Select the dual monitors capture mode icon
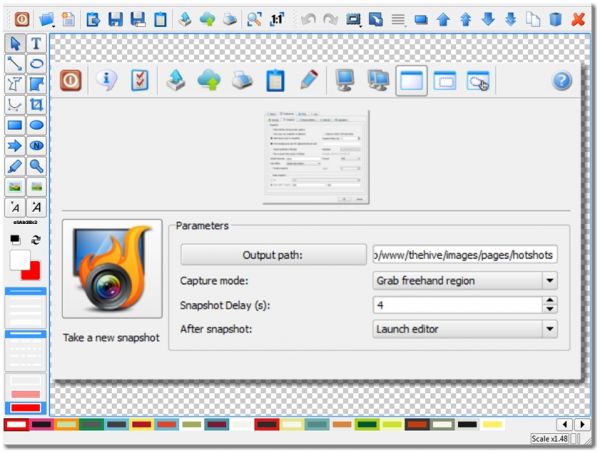600x453 pixels. pyautogui.click(x=378, y=80)
